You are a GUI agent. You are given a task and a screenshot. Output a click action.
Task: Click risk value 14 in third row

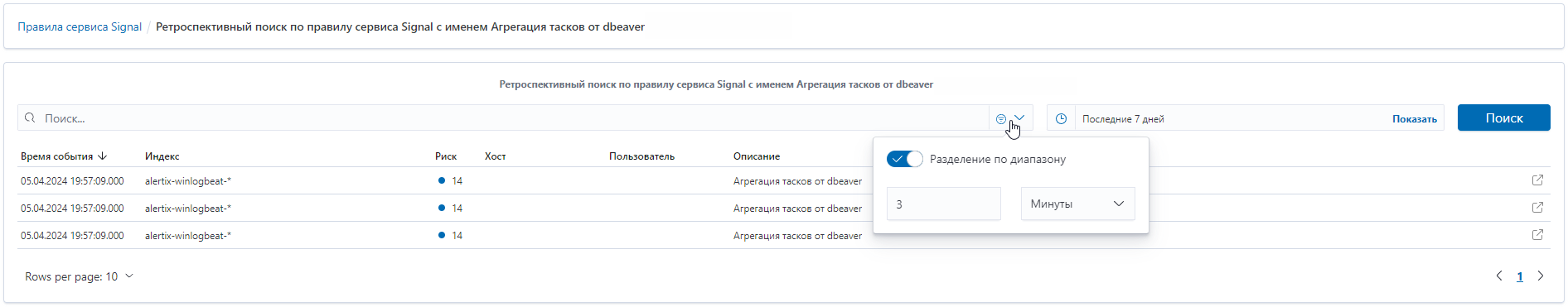pyautogui.click(x=457, y=236)
